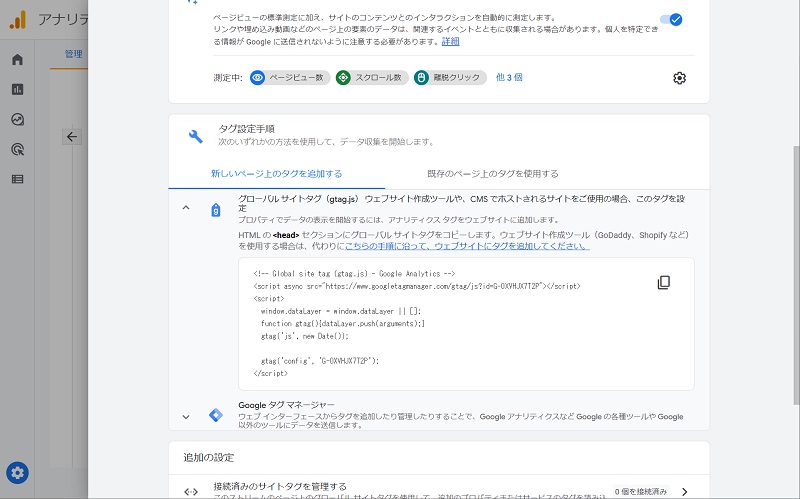Click the Admin gear button in the sidebar

pyautogui.click(x=17, y=473)
